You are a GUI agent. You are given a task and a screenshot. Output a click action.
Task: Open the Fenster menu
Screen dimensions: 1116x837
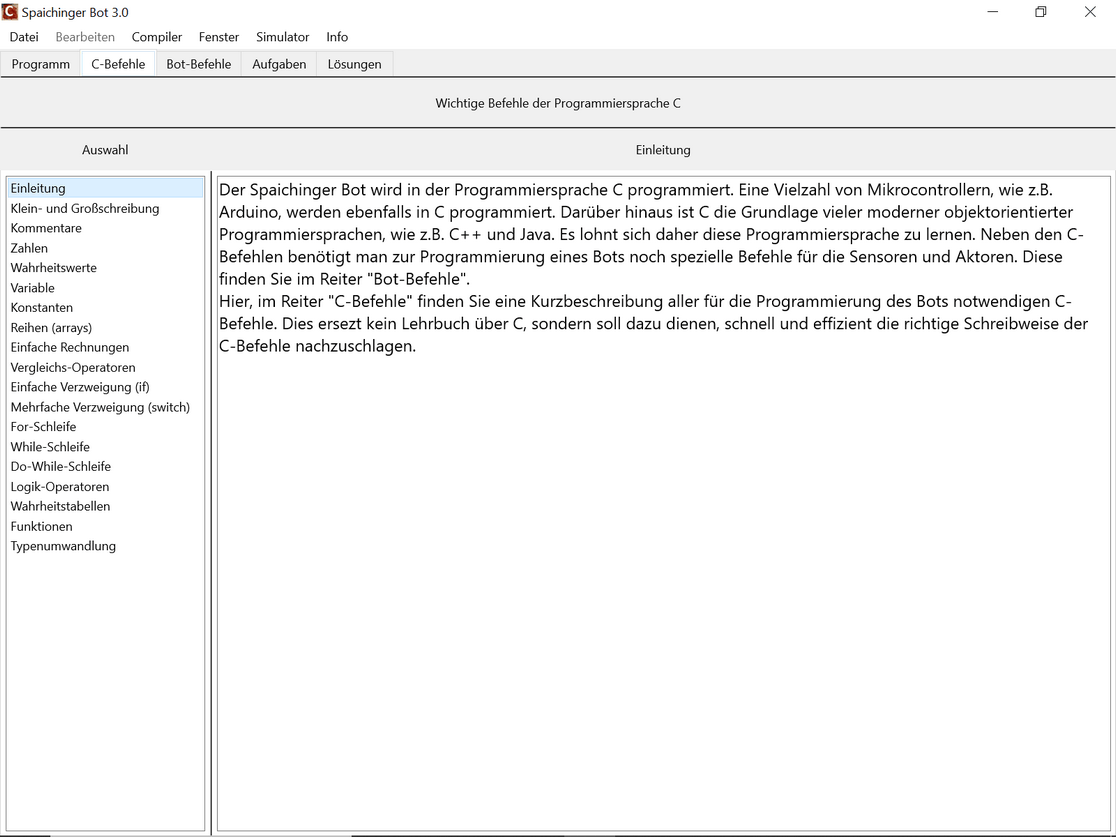219,37
